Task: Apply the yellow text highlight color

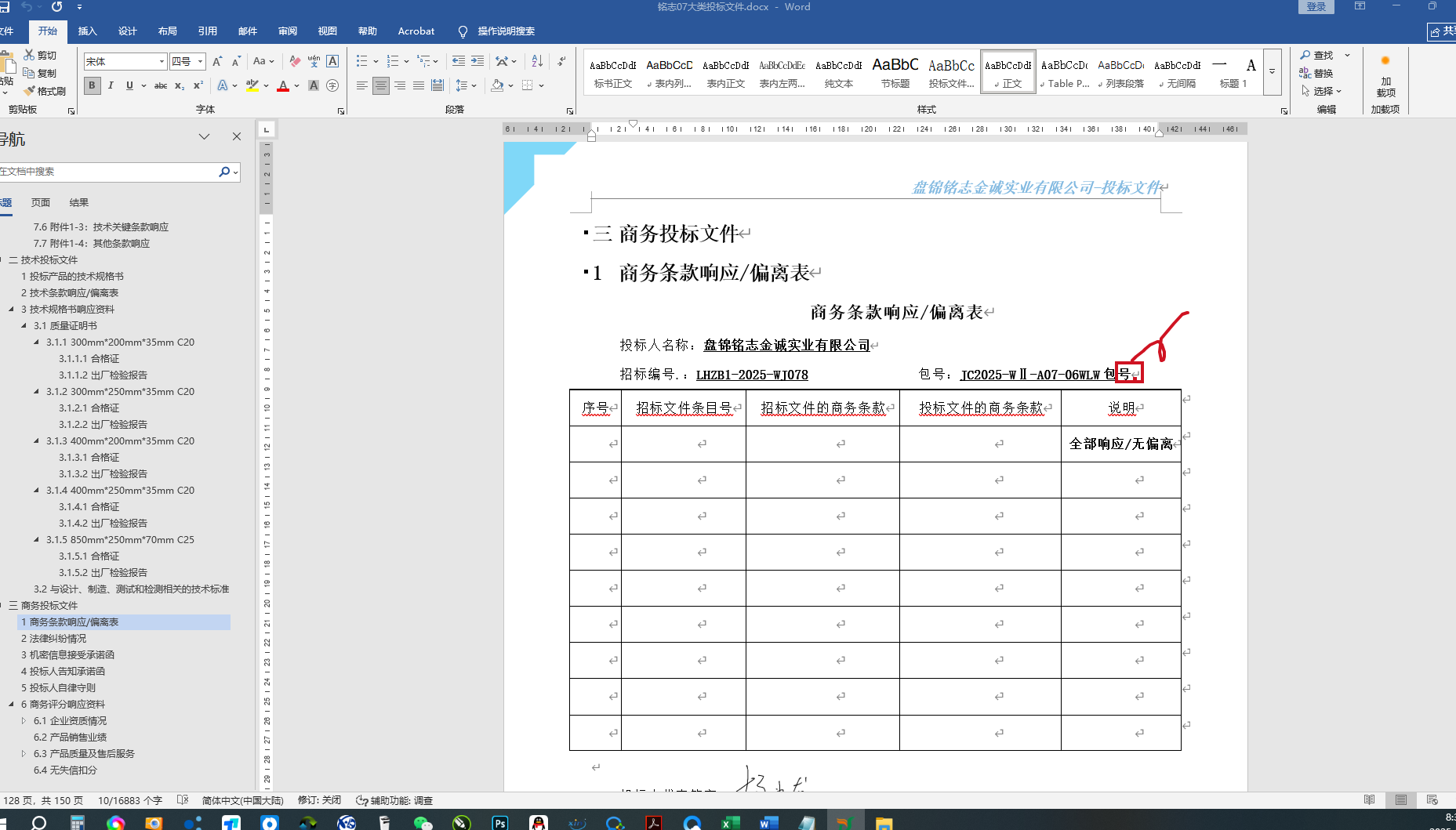Action: coord(252,85)
